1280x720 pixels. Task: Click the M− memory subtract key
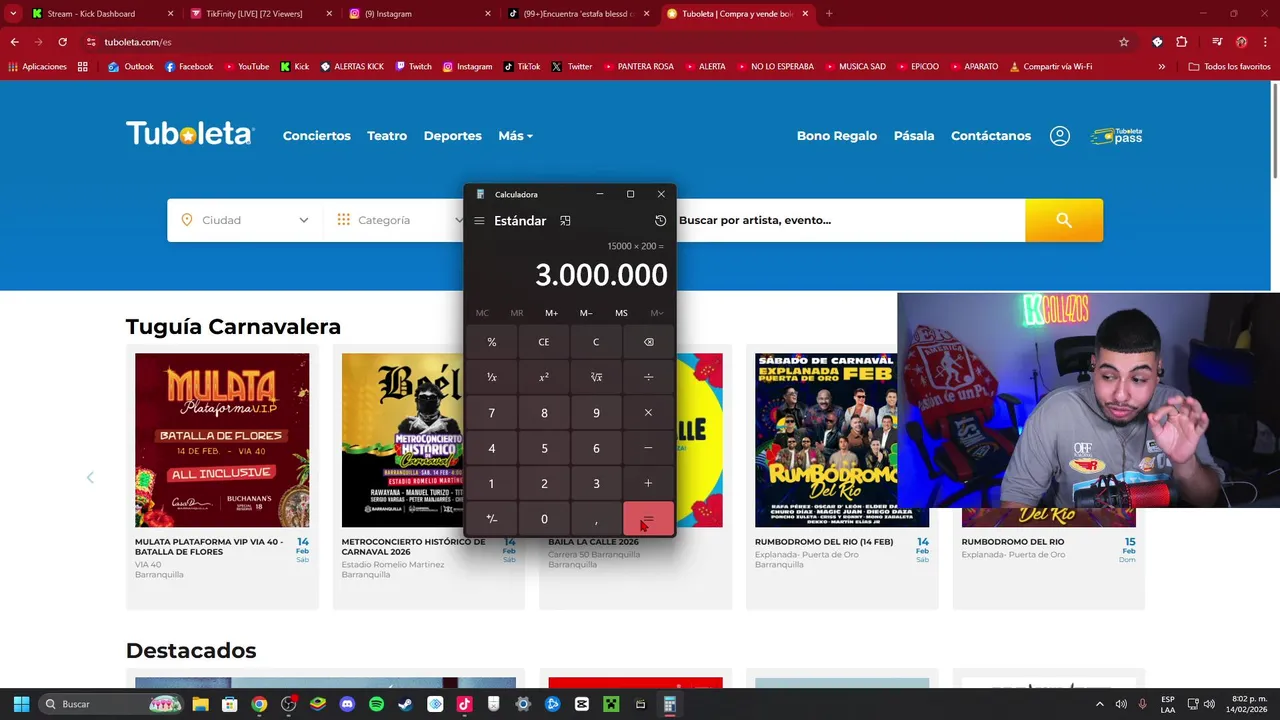coord(586,313)
